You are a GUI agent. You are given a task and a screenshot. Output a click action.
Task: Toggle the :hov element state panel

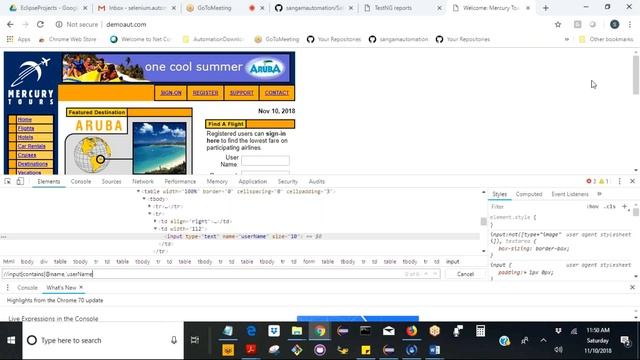click(x=593, y=207)
